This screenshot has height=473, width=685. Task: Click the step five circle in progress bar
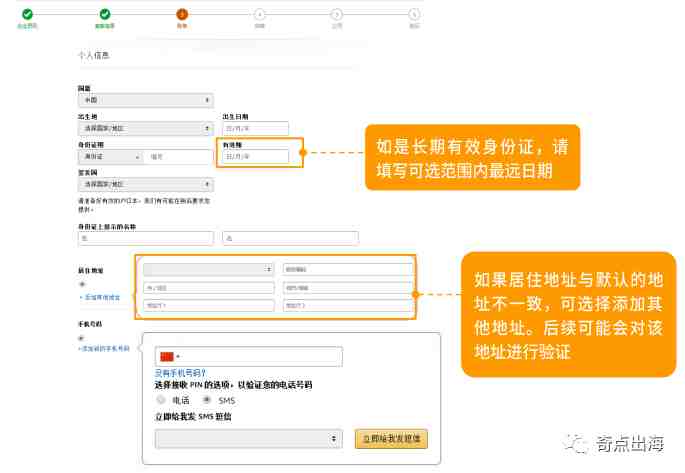(336, 14)
